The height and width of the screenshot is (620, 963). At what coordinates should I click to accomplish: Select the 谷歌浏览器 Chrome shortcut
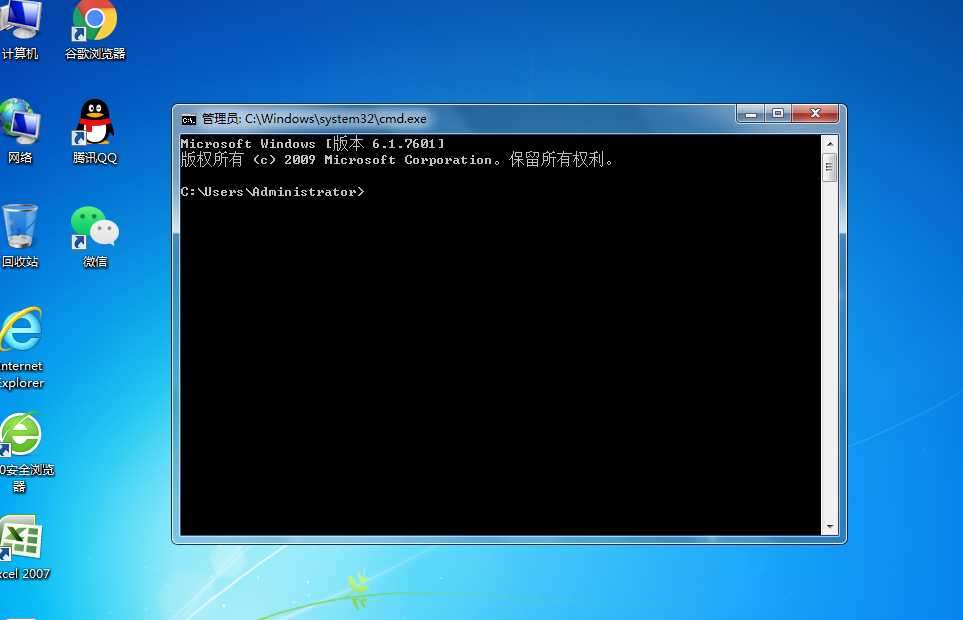pyautogui.click(x=95, y=30)
